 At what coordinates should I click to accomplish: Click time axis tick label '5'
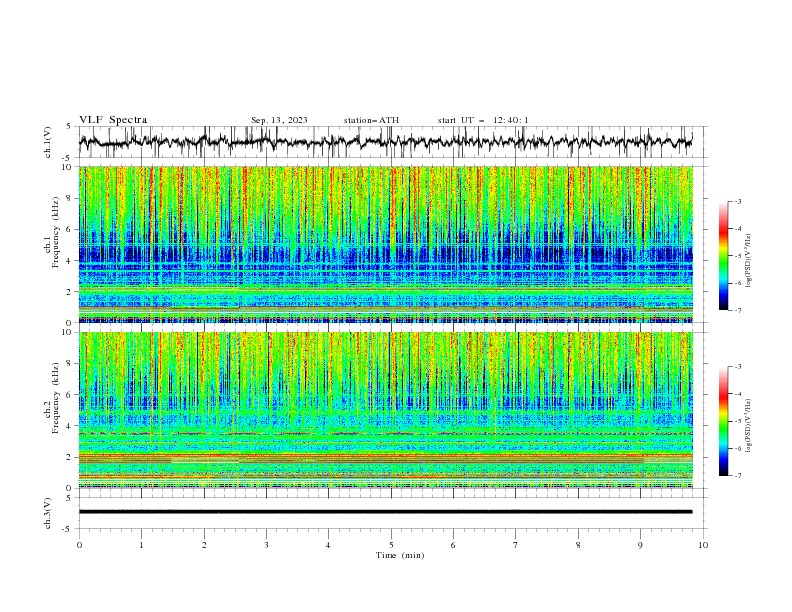pos(391,545)
